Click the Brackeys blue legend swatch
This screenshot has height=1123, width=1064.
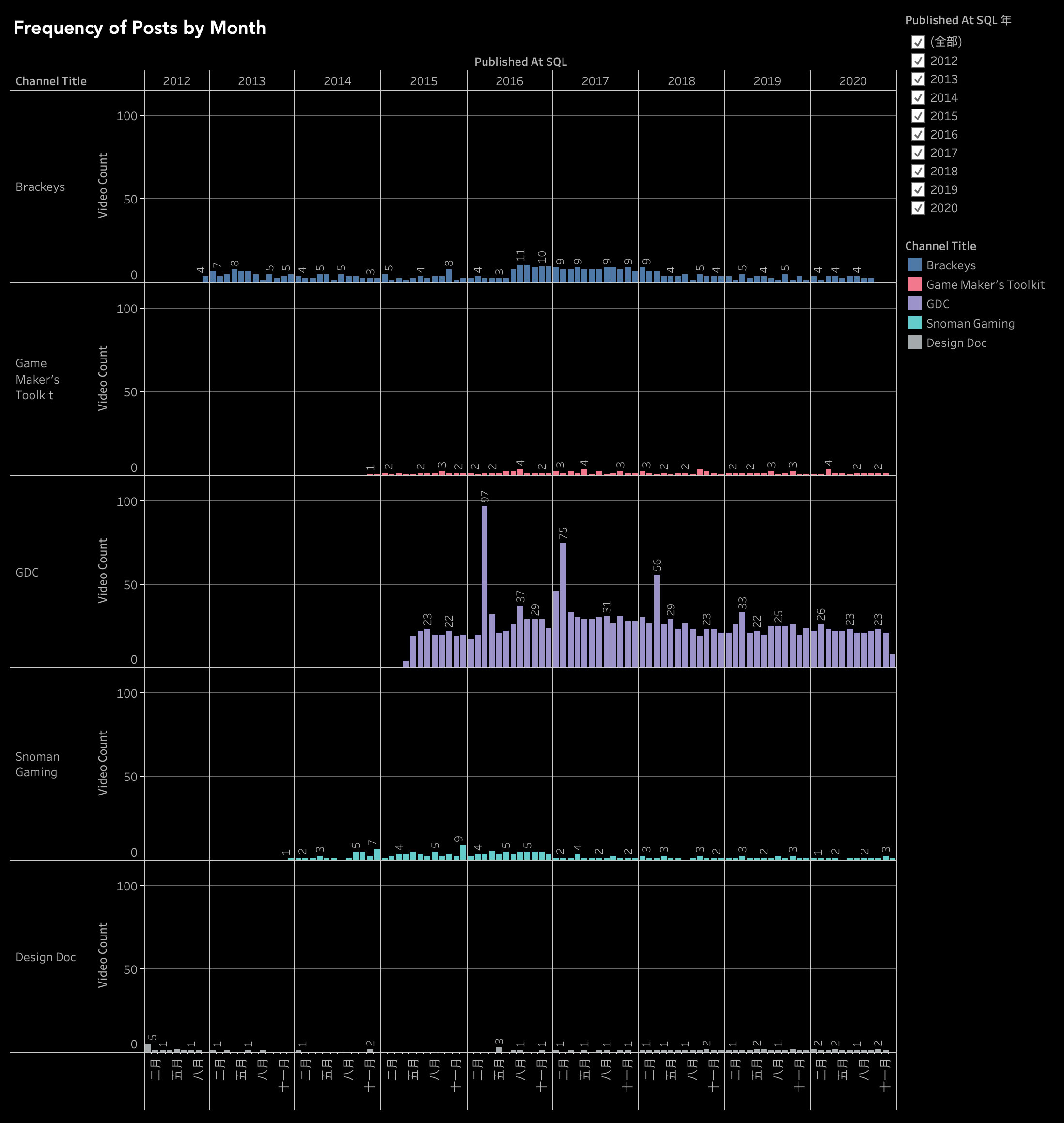pos(914,265)
